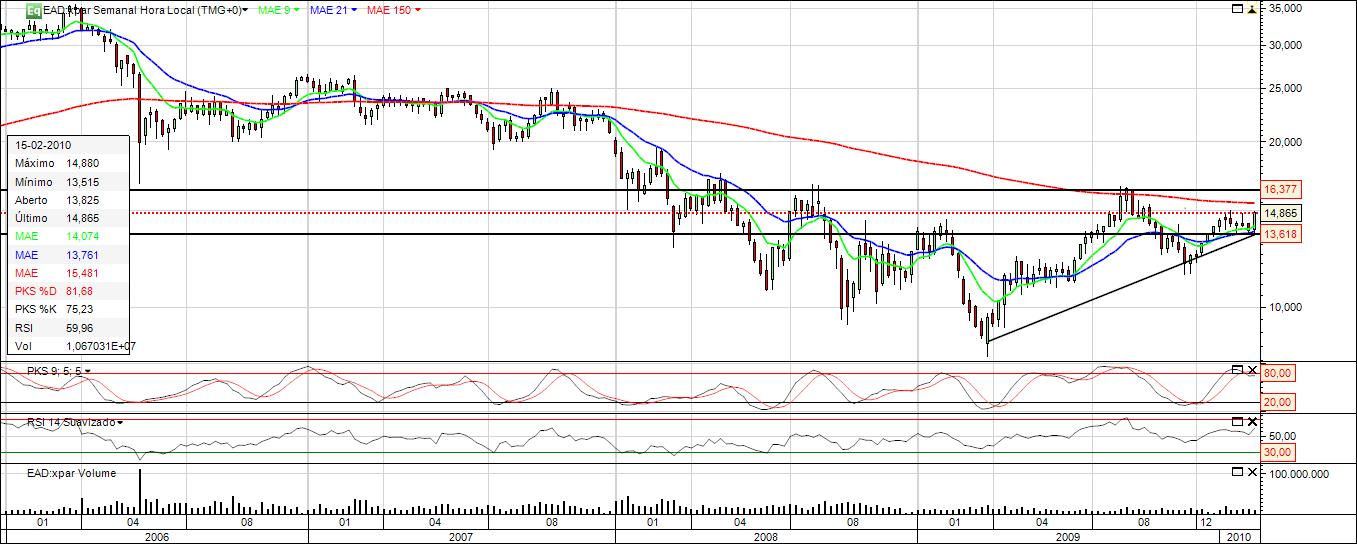1357x544 pixels.
Task: Click the 20,00 oversold level label
Action: 1280,402
